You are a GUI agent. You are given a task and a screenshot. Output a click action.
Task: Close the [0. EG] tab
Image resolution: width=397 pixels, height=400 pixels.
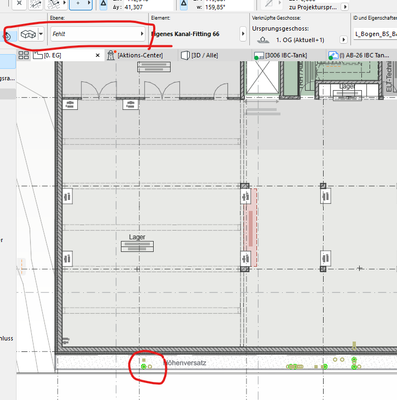98,55
